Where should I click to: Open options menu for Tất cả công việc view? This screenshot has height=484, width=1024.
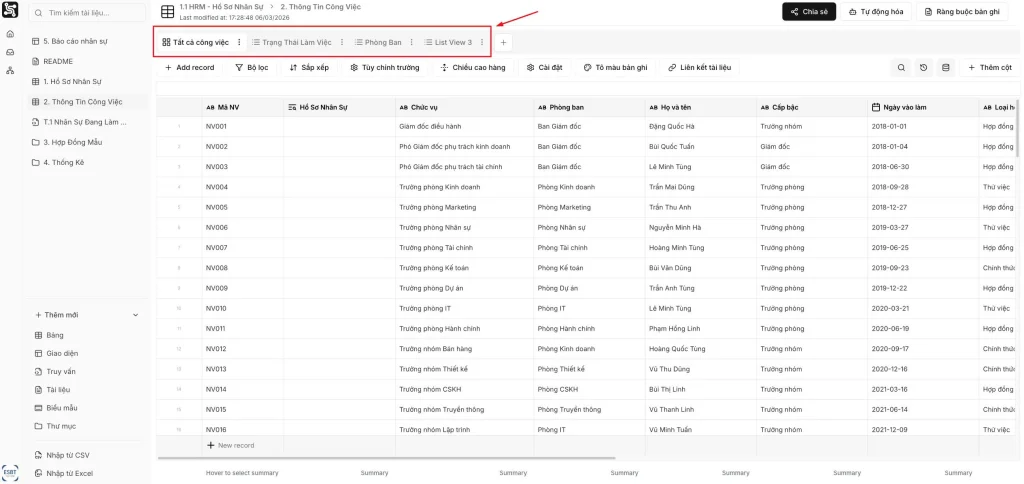[239, 42]
